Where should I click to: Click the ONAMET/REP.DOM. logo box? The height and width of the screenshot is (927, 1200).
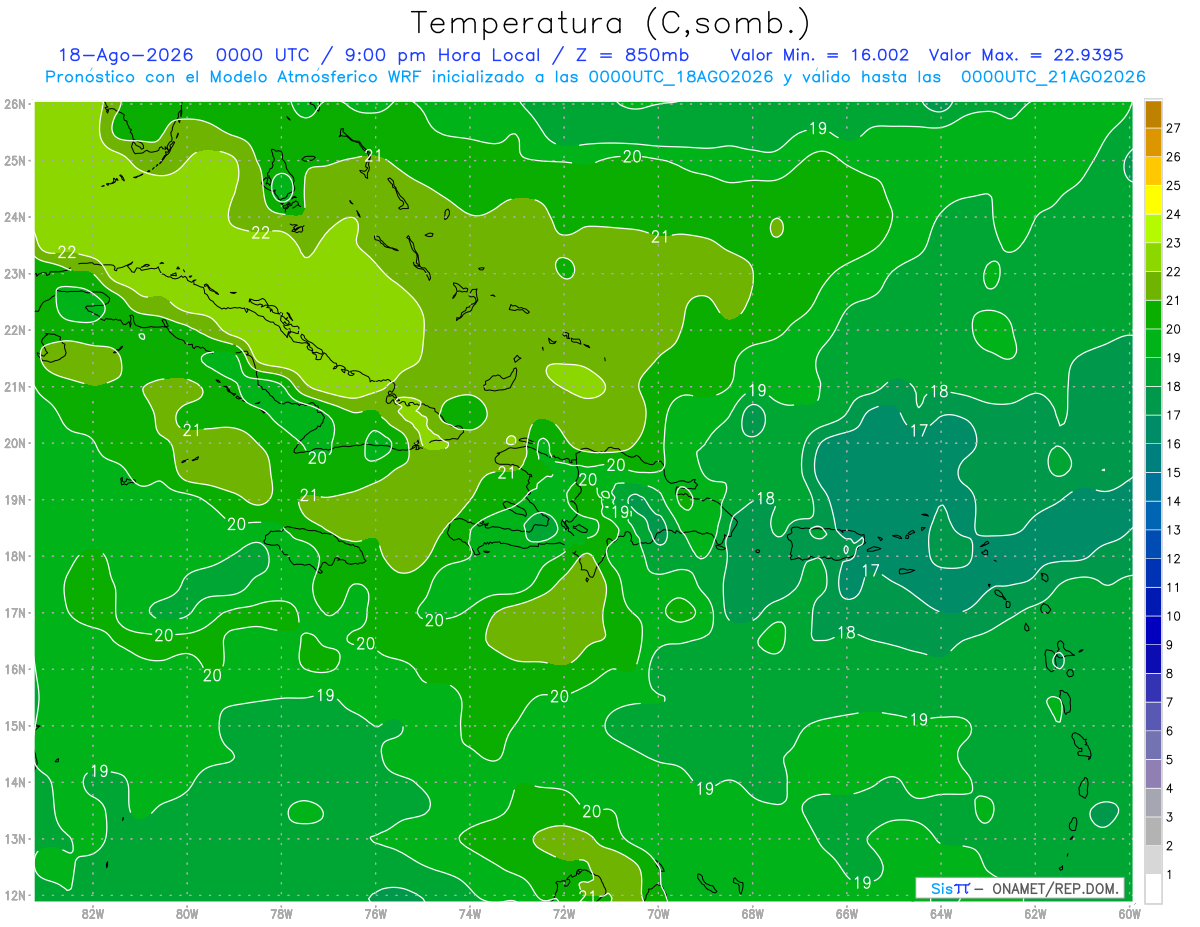(x=1020, y=888)
